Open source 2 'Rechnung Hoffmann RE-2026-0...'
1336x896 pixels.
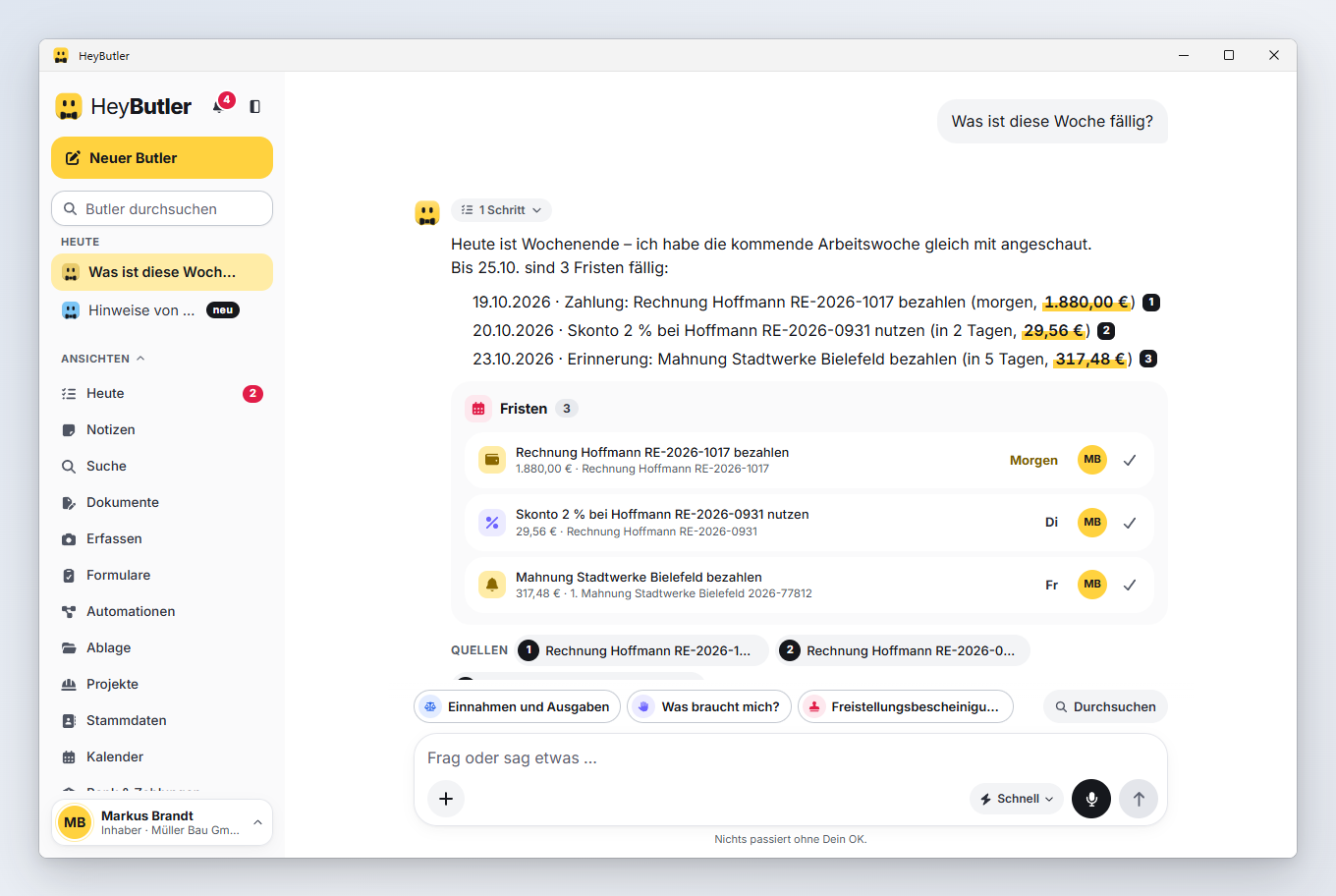[x=904, y=650]
